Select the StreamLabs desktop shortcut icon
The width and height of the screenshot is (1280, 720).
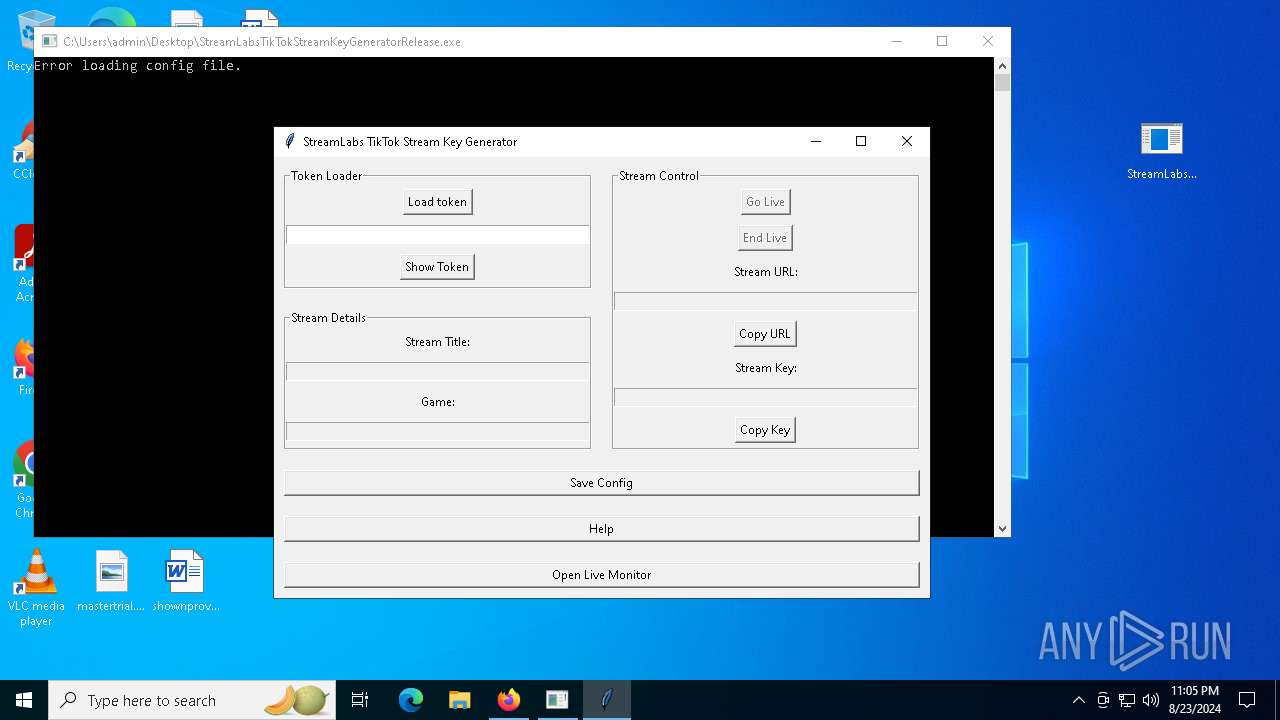pos(1161,150)
